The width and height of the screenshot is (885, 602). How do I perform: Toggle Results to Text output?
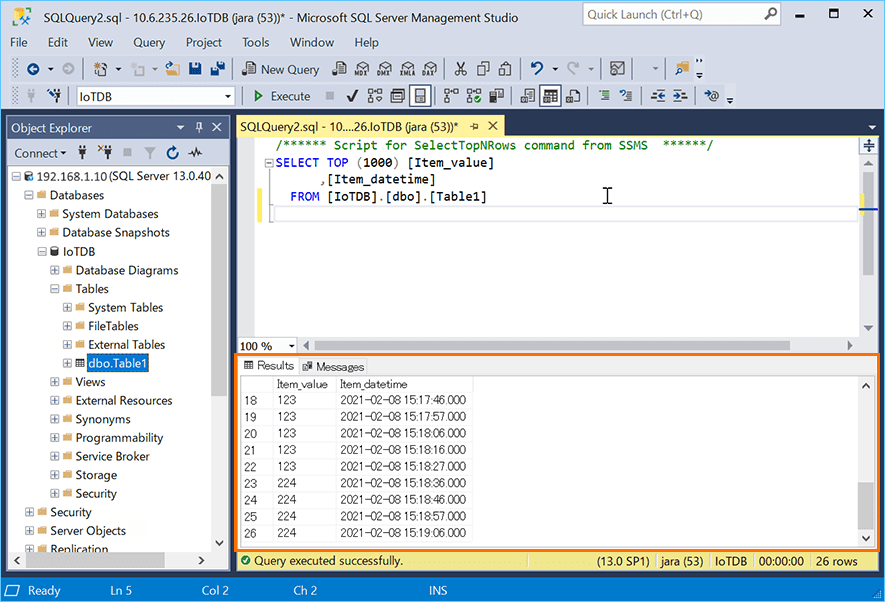point(528,96)
